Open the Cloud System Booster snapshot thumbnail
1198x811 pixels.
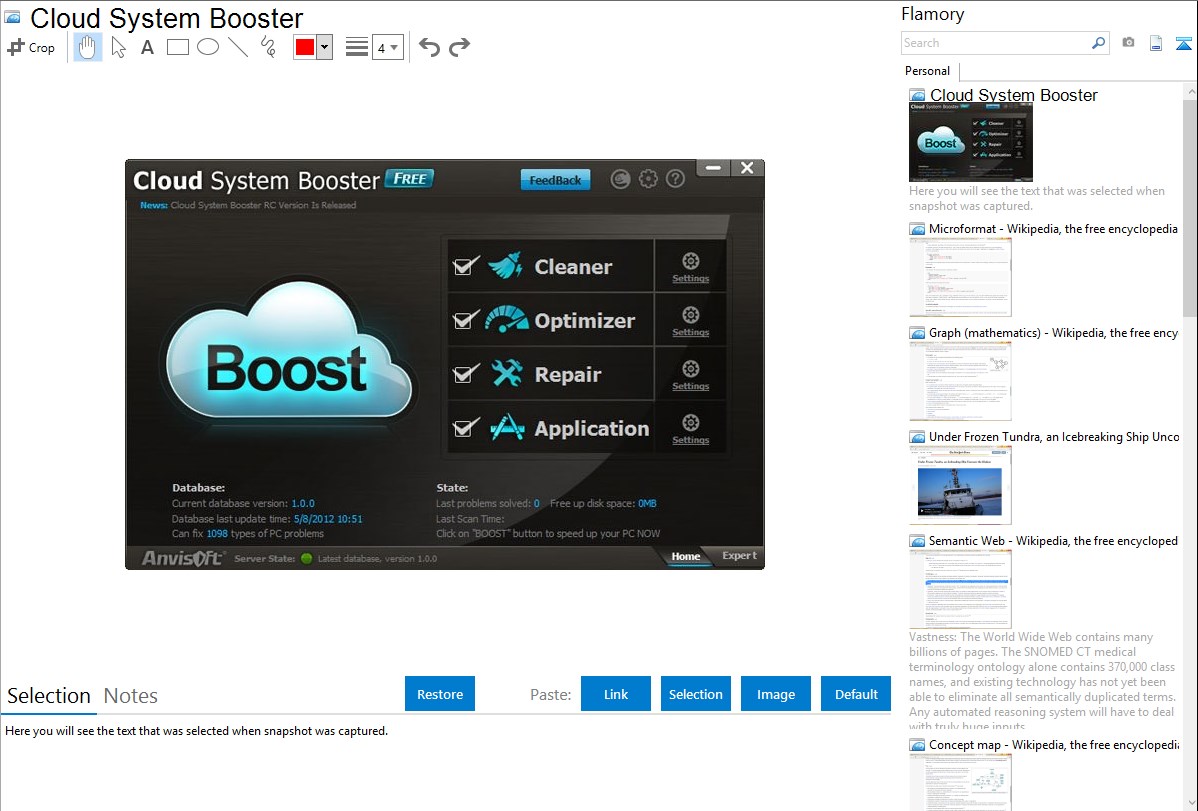(x=970, y=142)
